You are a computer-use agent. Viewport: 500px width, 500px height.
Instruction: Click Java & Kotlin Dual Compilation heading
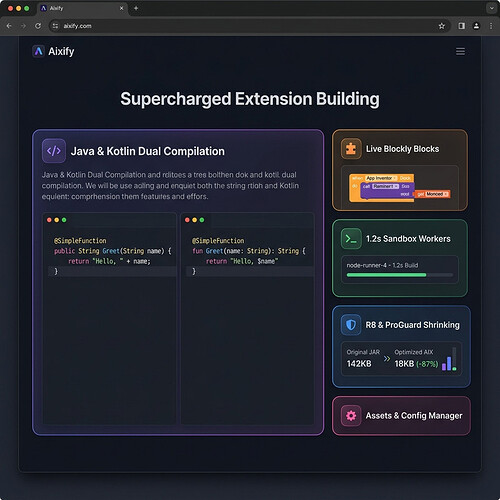coord(148,151)
